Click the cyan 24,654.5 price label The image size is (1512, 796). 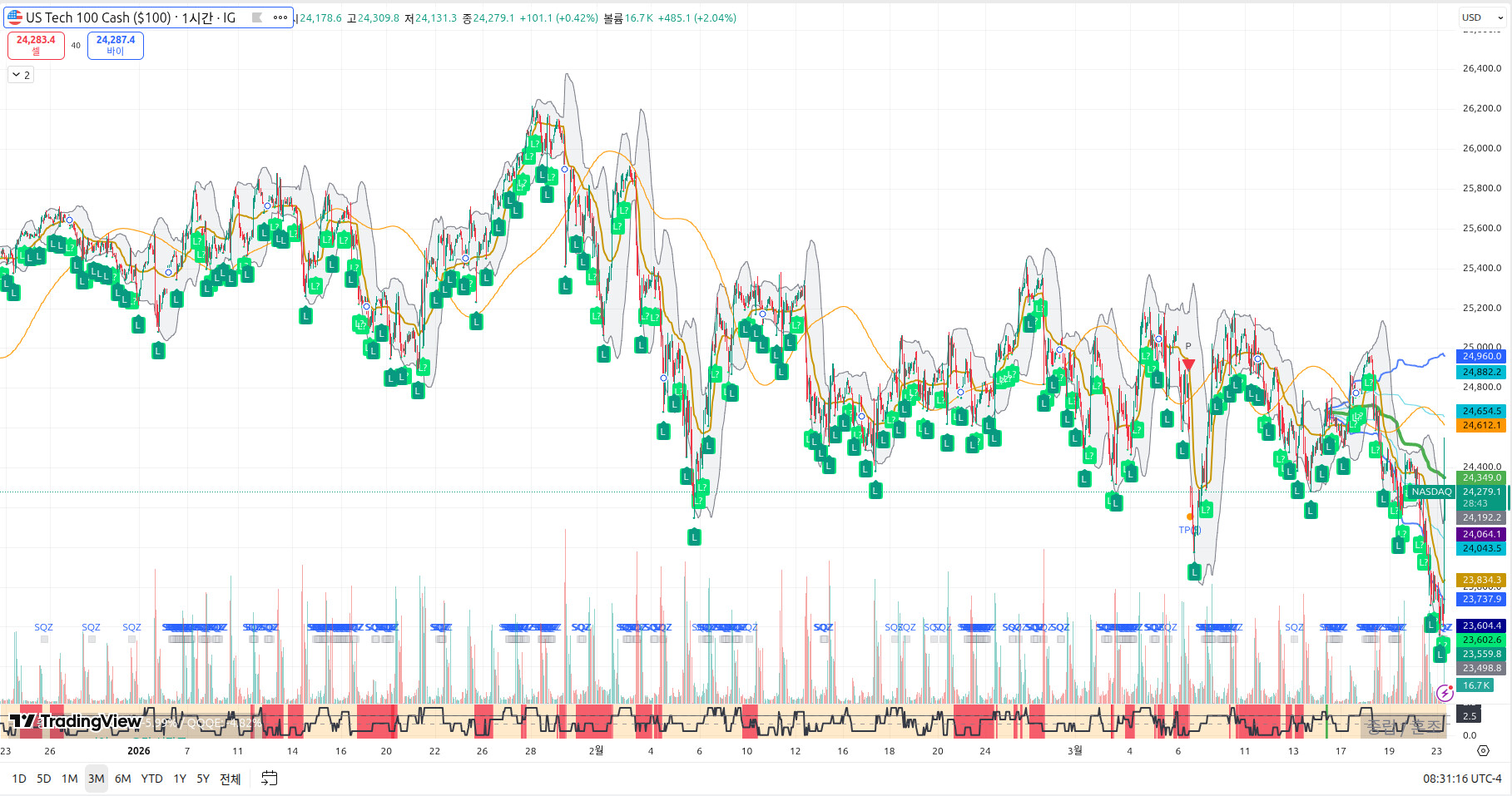tap(1482, 411)
